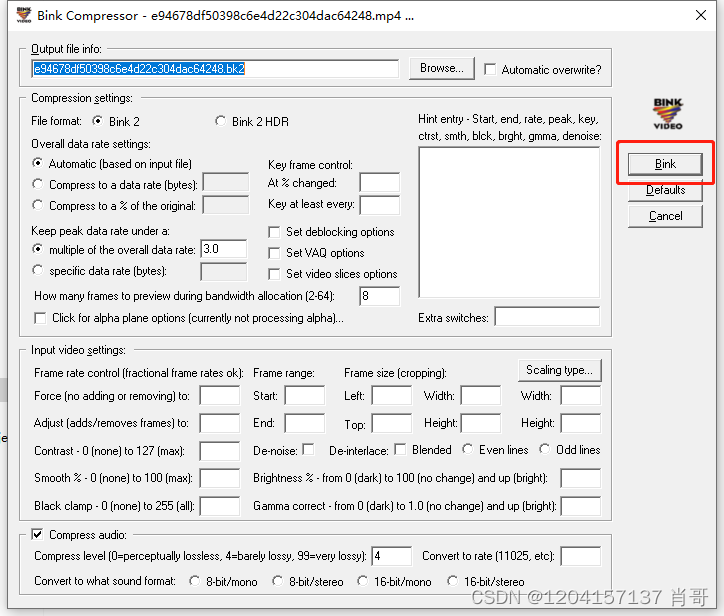The height and width of the screenshot is (616, 724).
Task: Select Bink 2 file format
Action: click(97, 121)
